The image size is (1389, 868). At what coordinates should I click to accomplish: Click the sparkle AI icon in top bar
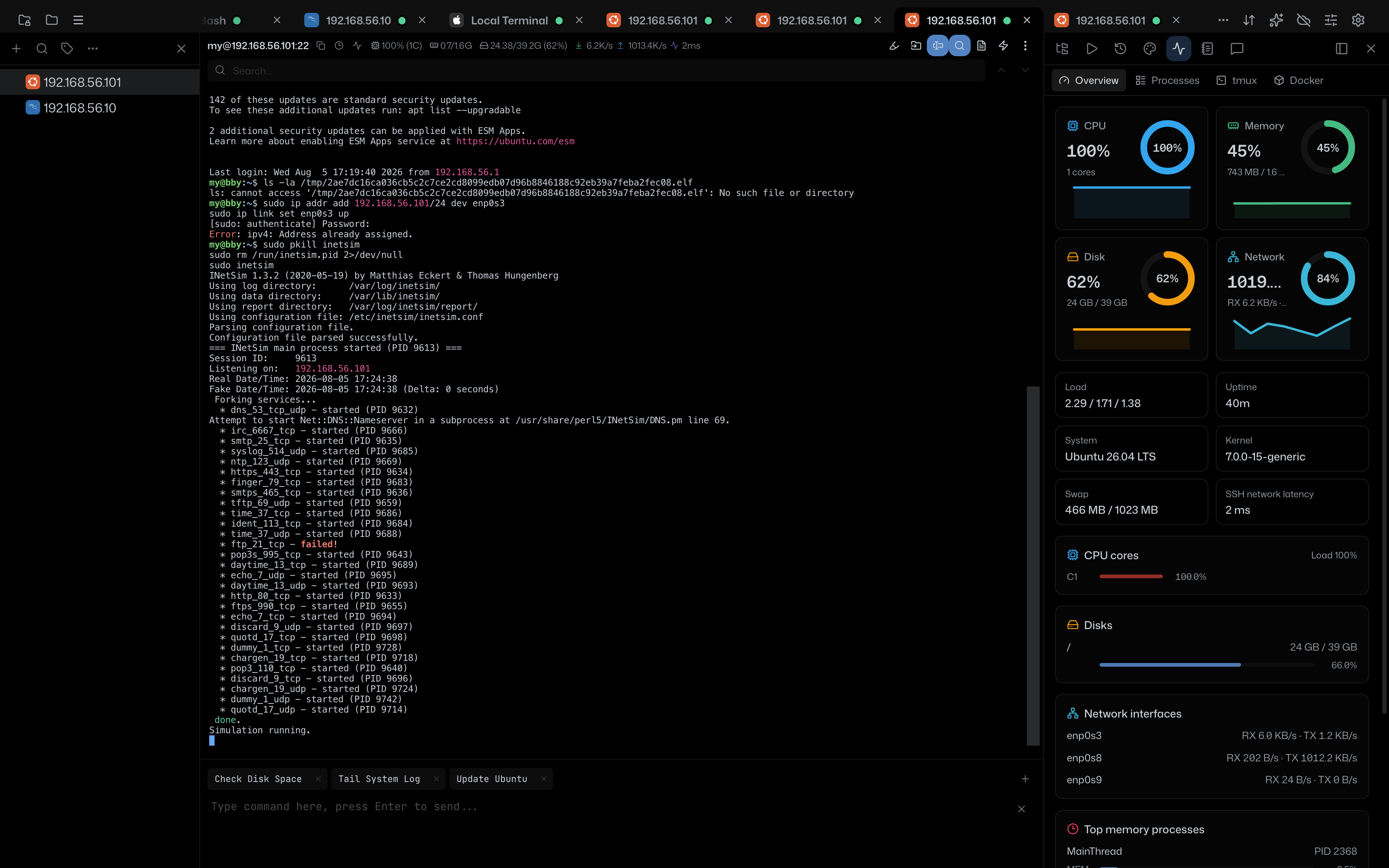(x=1276, y=20)
